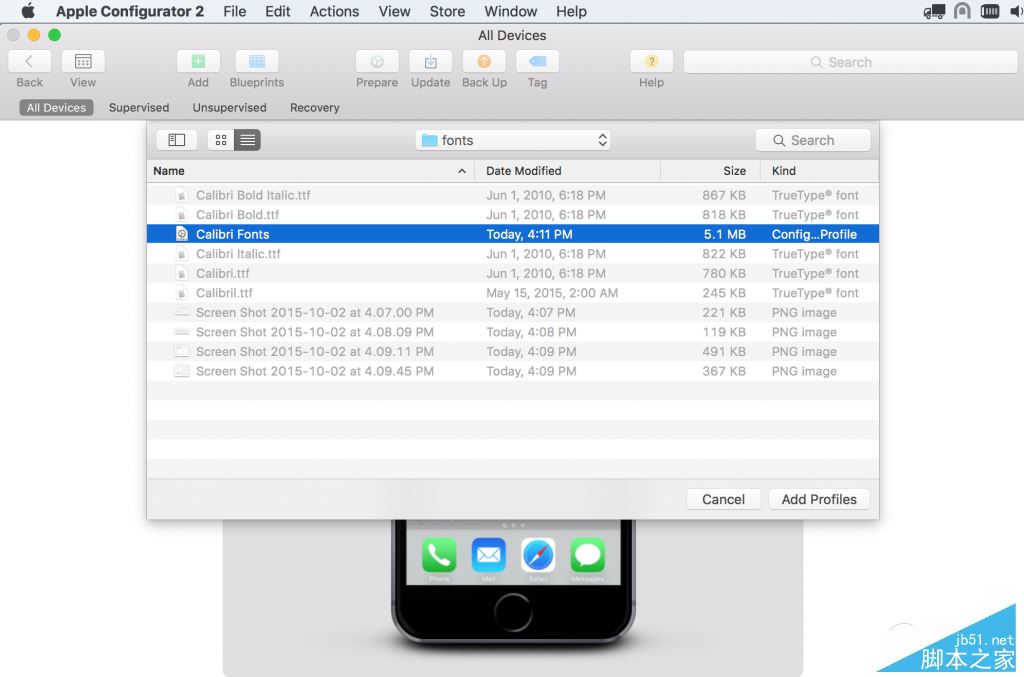Select Screen Shot at 4.09.11 PM
The width and height of the screenshot is (1024, 677).
[x=513, y=351]
